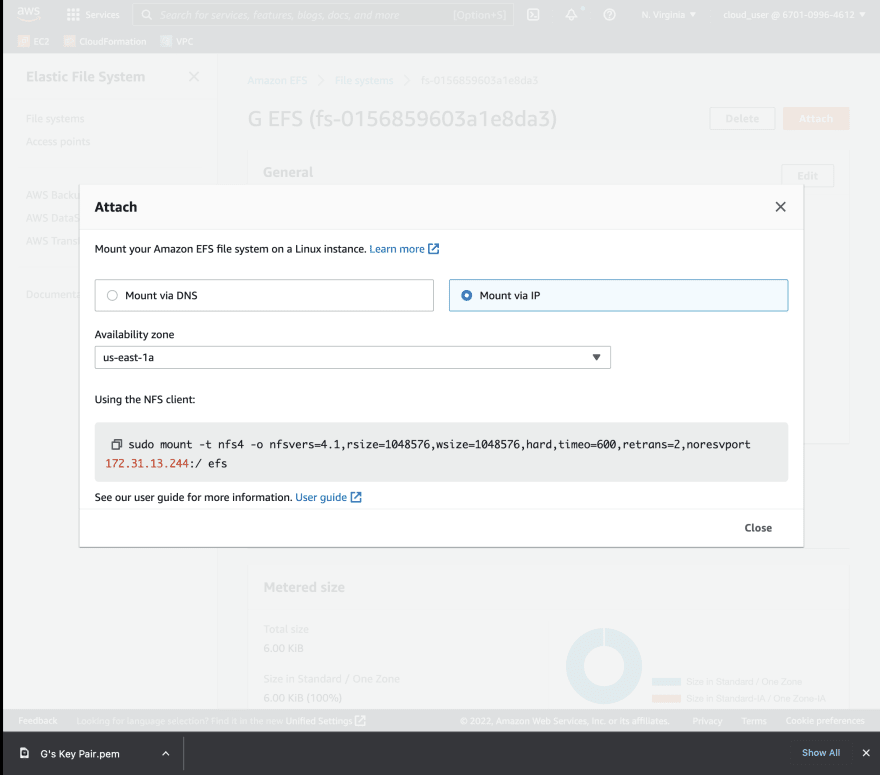Click the File systems breadcrumb
Viewport: 880px width, 775px height.
pyautogui.click(x=364, y=81)
